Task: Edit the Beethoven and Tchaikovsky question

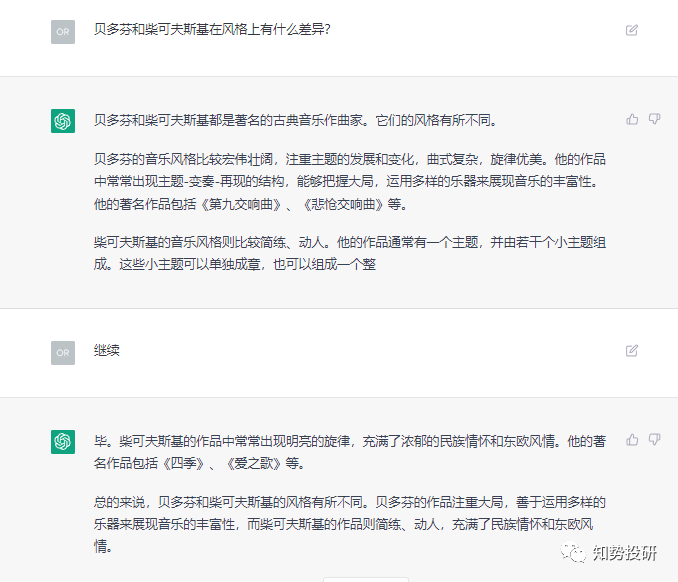Action: click(x=631, y=30)
